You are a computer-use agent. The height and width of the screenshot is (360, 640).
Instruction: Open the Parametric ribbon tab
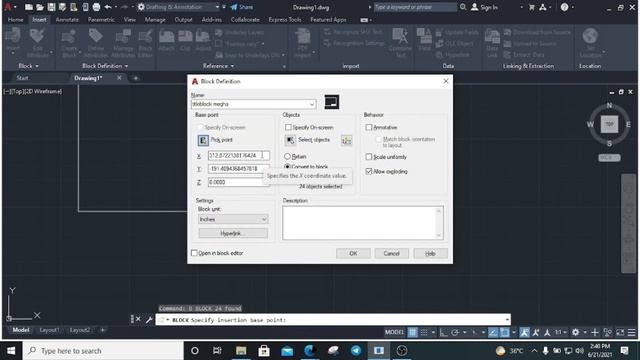click(x=101, y=20)
